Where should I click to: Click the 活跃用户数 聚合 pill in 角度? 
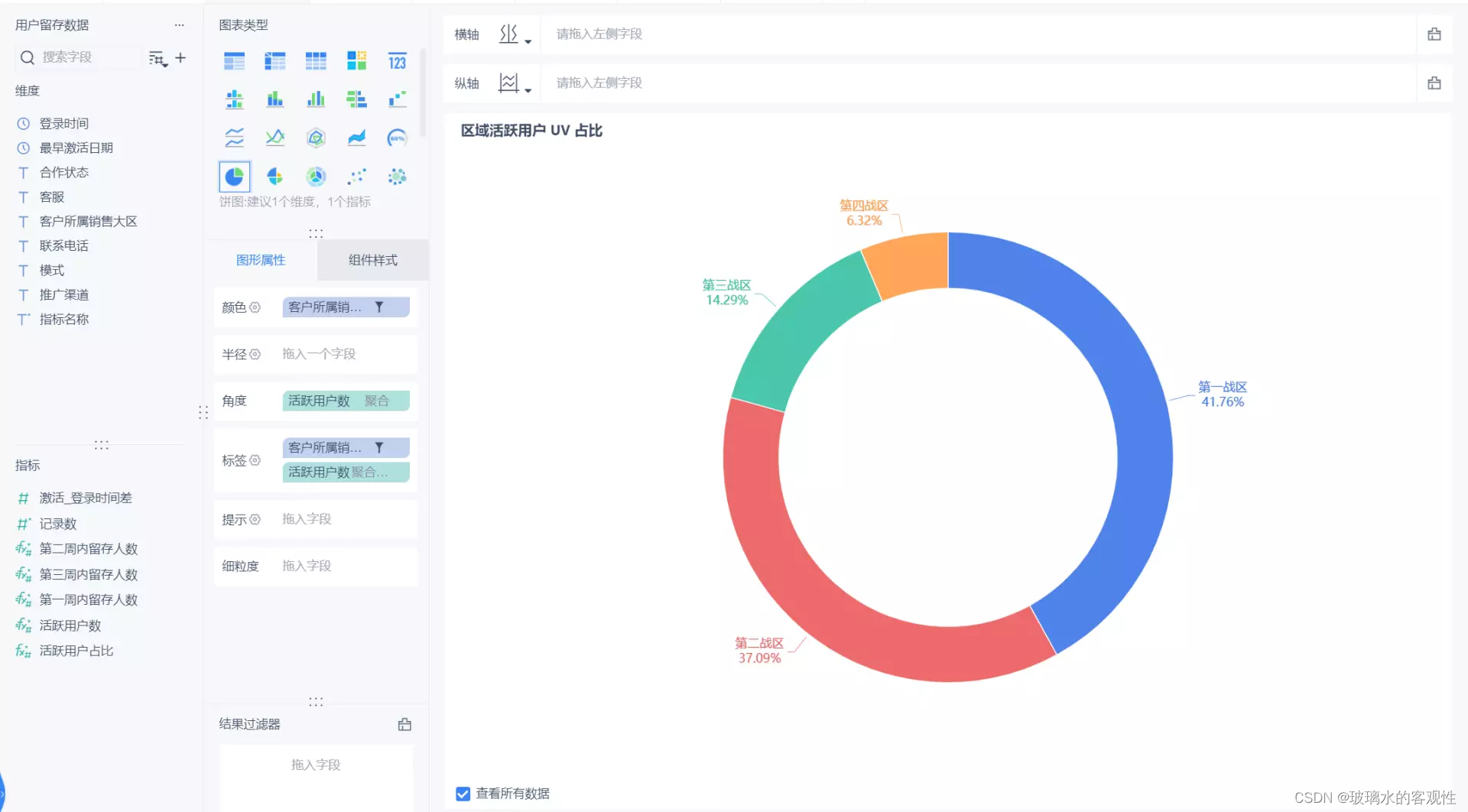[346, 401]
